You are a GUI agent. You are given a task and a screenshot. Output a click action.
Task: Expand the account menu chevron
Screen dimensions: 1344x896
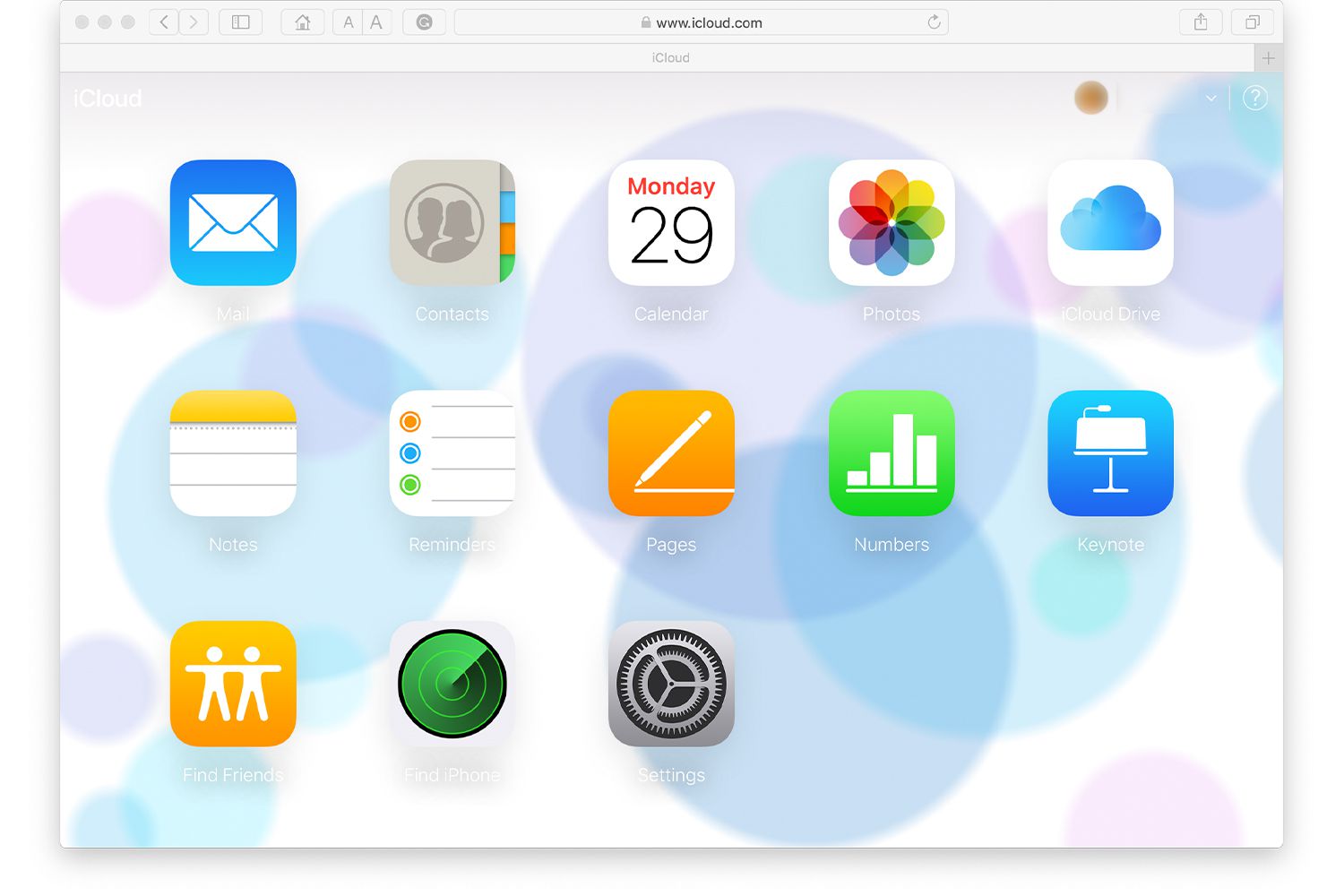(x=1211, y=98)
